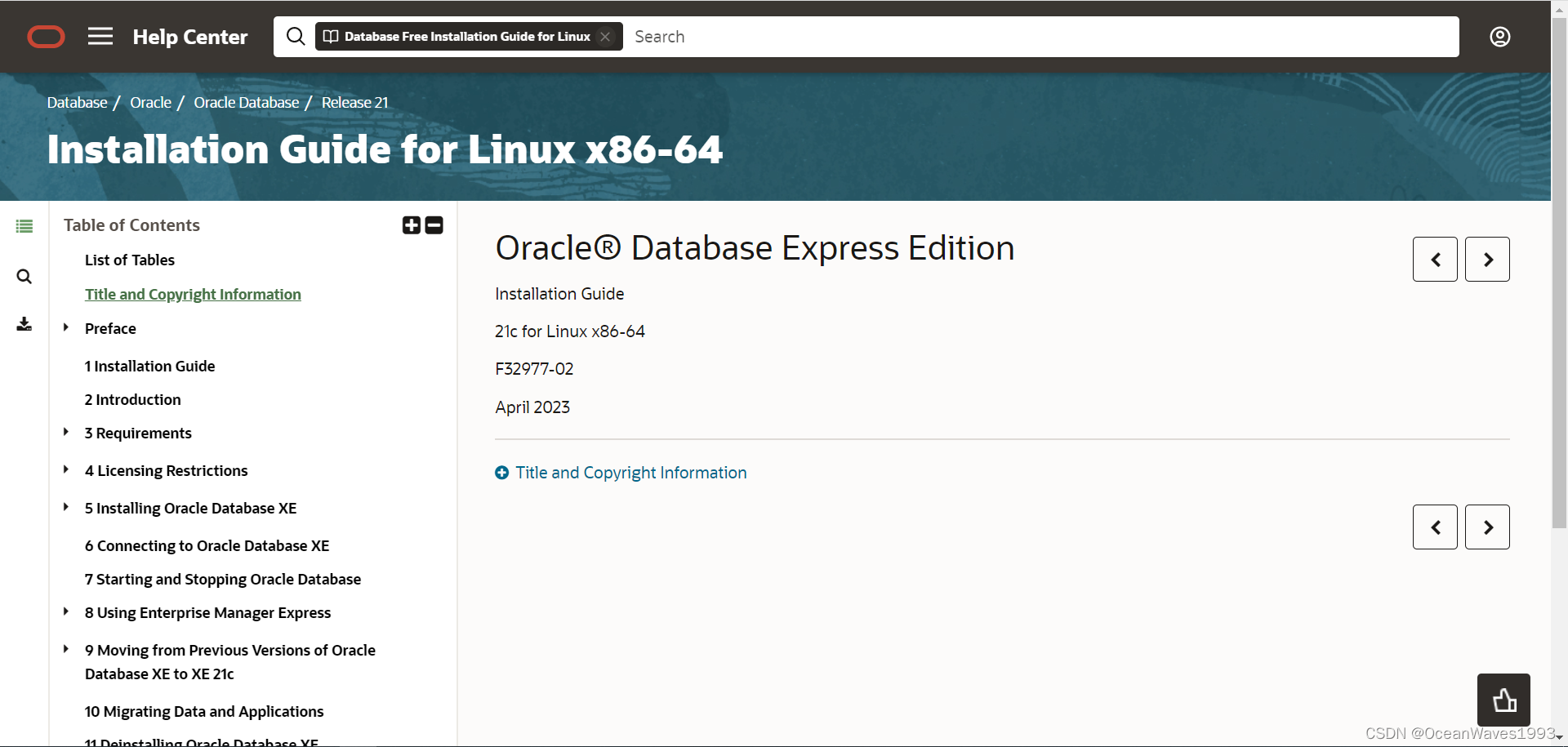Click the search magnifier icon
The height and width of the screenshot is (747, 1568).
pos(295,36)
